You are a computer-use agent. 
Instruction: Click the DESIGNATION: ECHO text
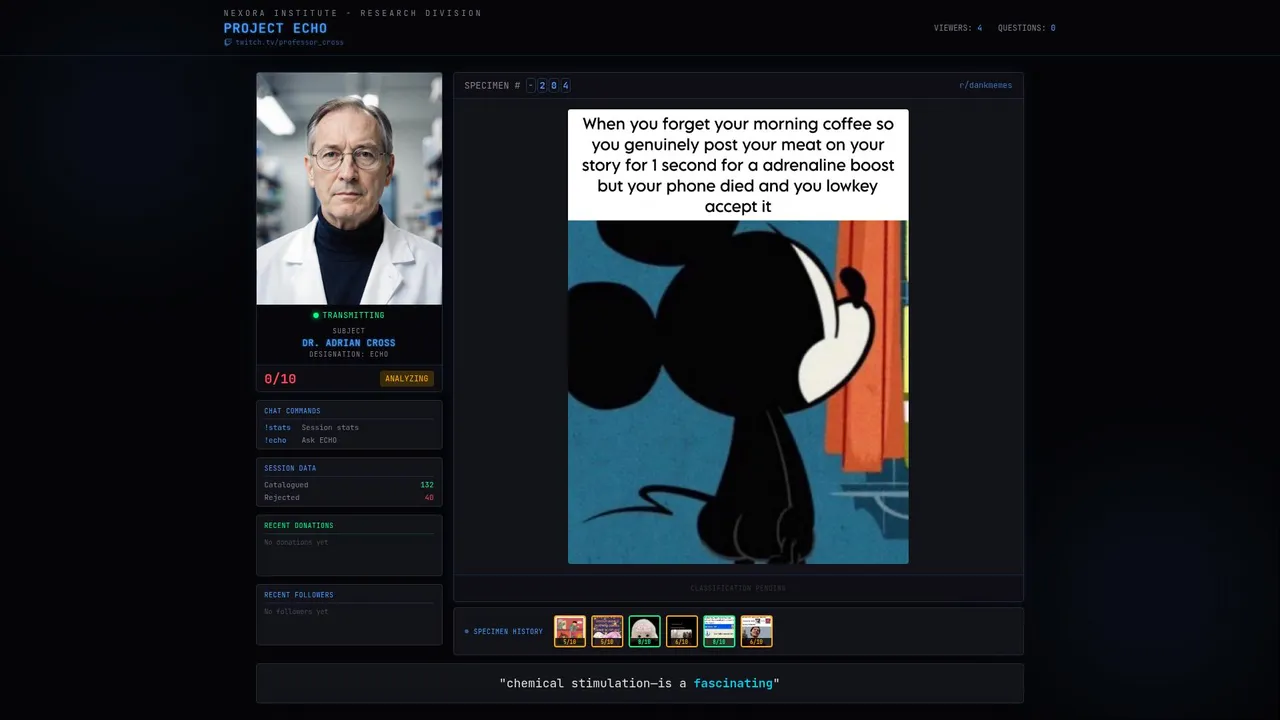[x=349, y=354]
